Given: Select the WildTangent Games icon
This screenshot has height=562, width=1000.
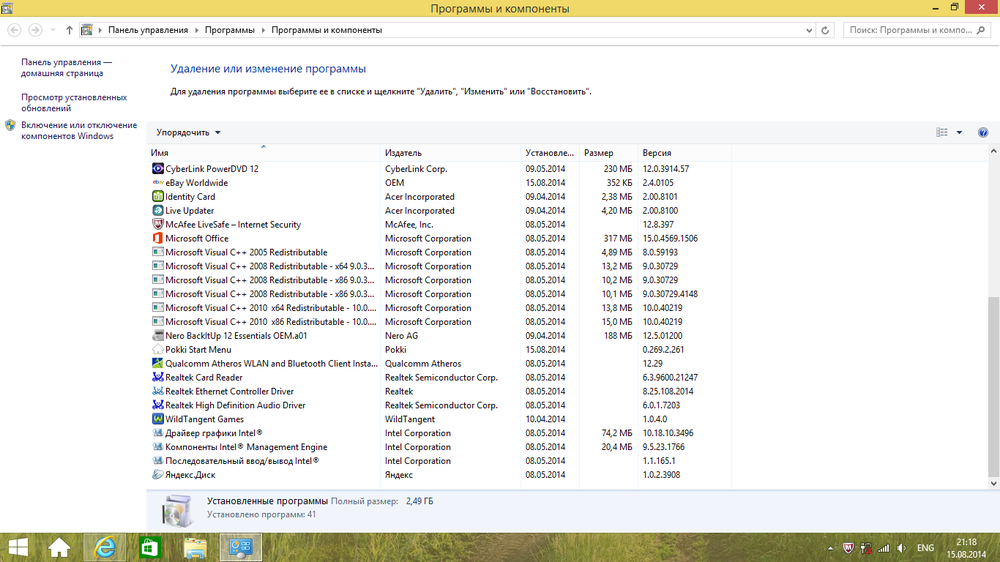Looking at the screenshot, I should click(x=158, y=419).
